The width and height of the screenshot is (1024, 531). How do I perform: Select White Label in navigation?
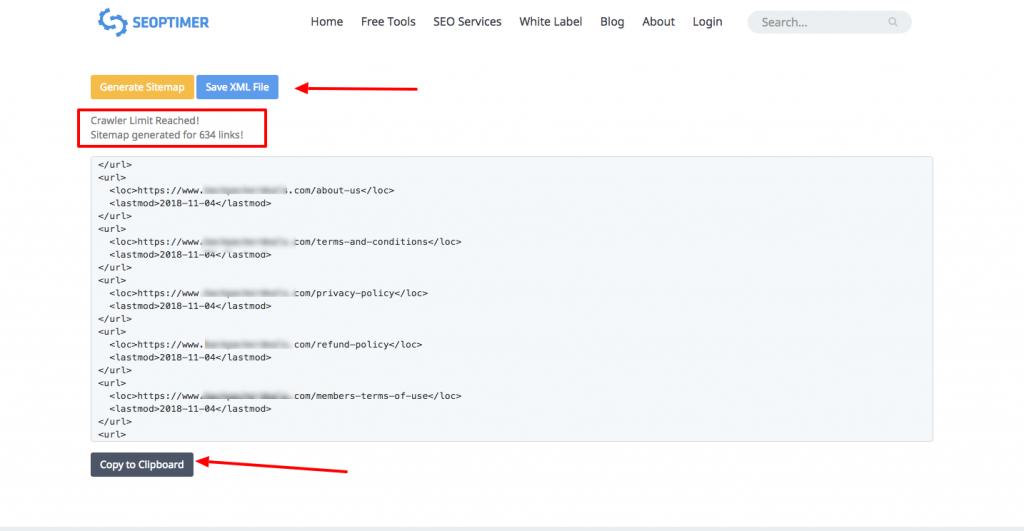(550, 22)
